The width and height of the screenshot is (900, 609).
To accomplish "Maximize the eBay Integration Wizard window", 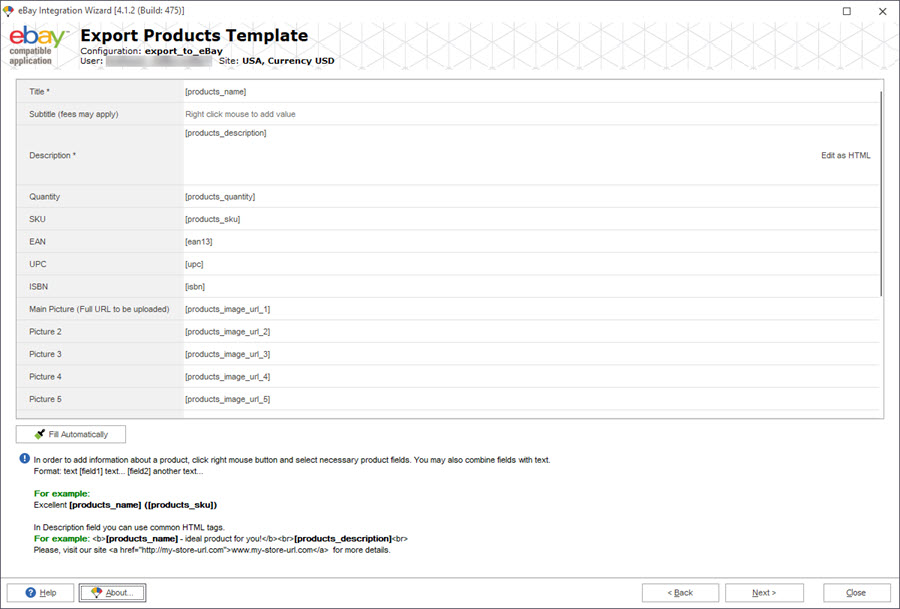I will pyautogui.click(x=847, y=11).
